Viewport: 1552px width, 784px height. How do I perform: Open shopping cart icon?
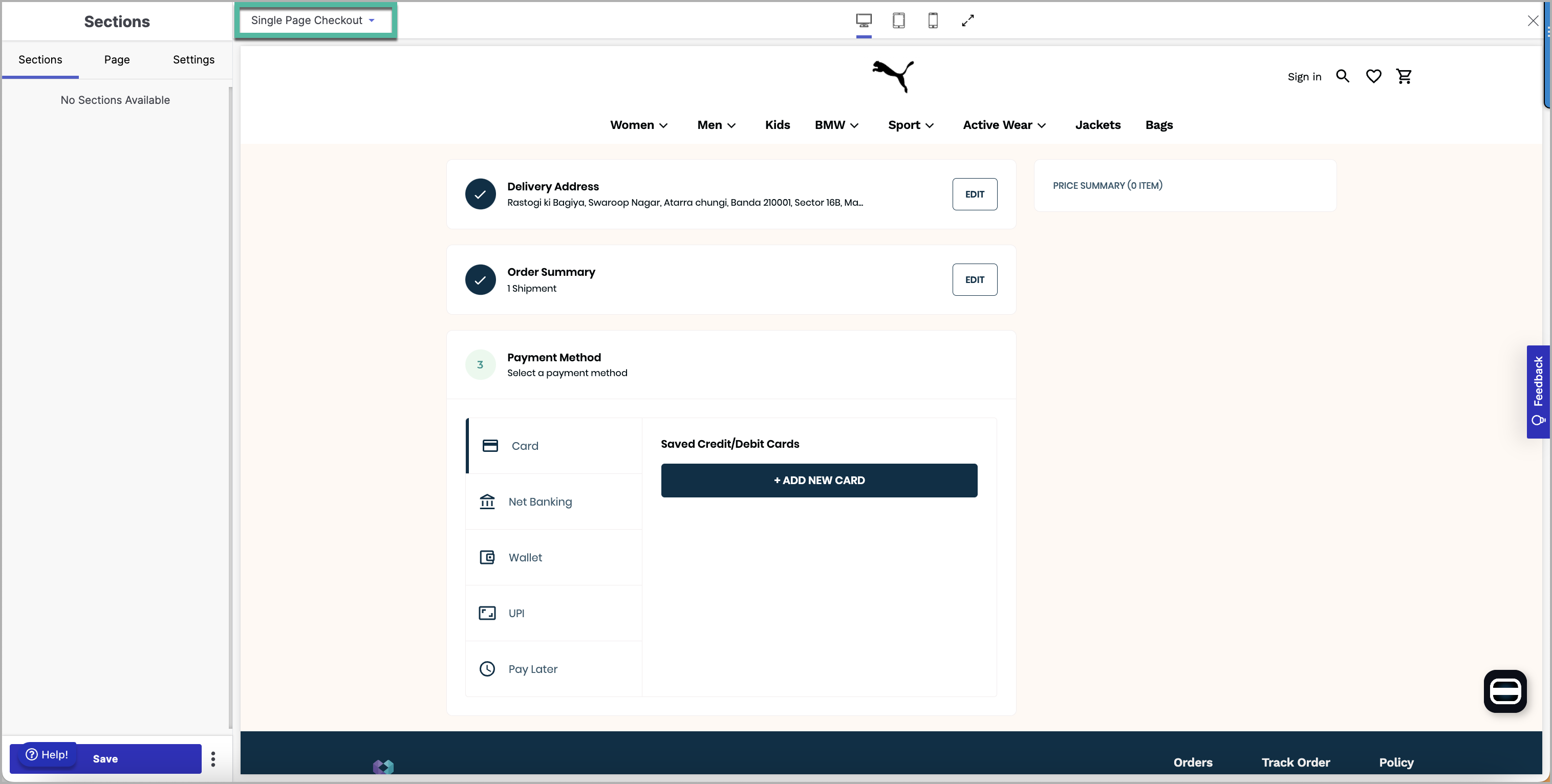1404,76
